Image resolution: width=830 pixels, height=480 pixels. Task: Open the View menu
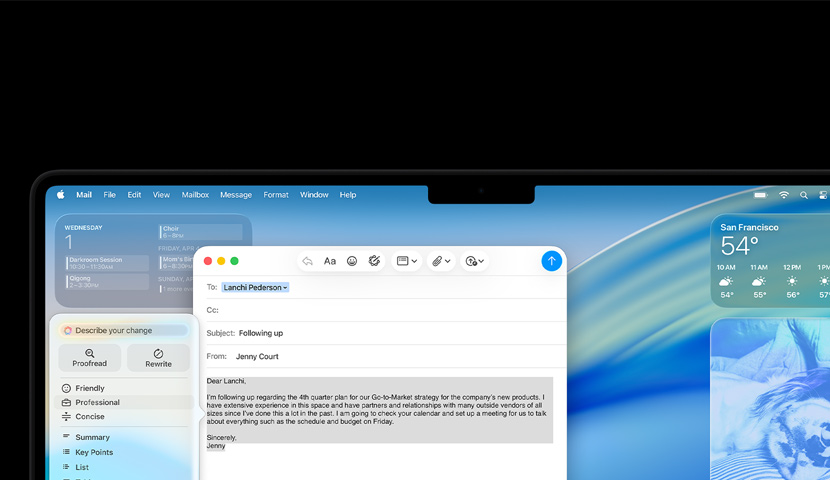(161, 195)
